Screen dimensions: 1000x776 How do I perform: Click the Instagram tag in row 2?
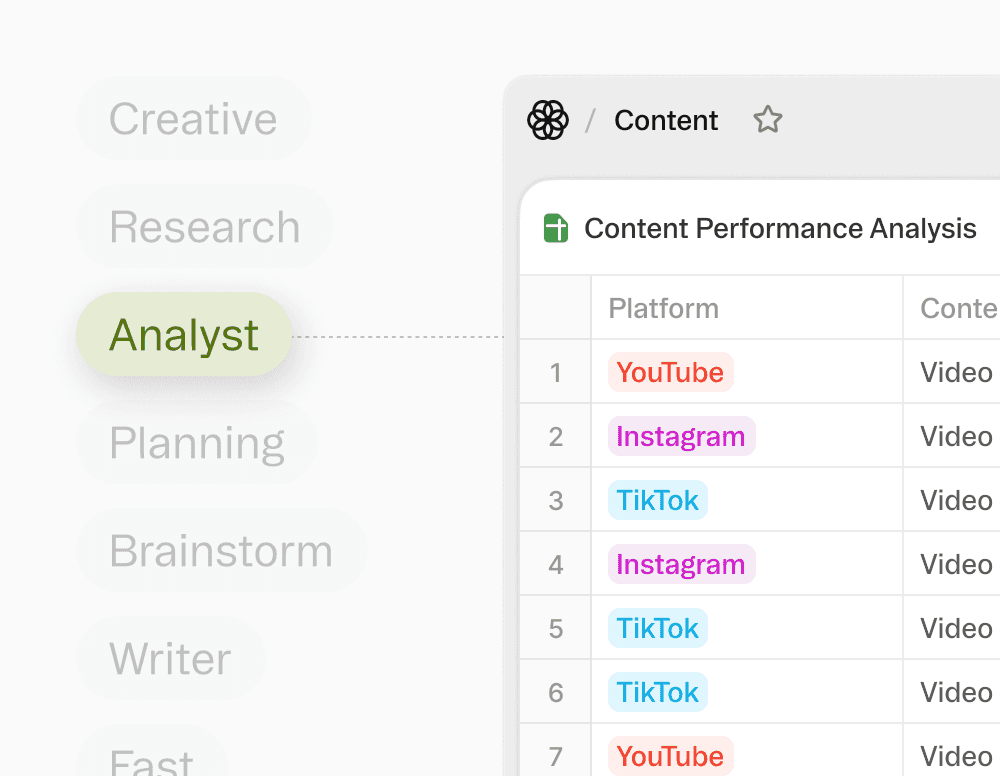pyautogui.click(x=680, y=437)
